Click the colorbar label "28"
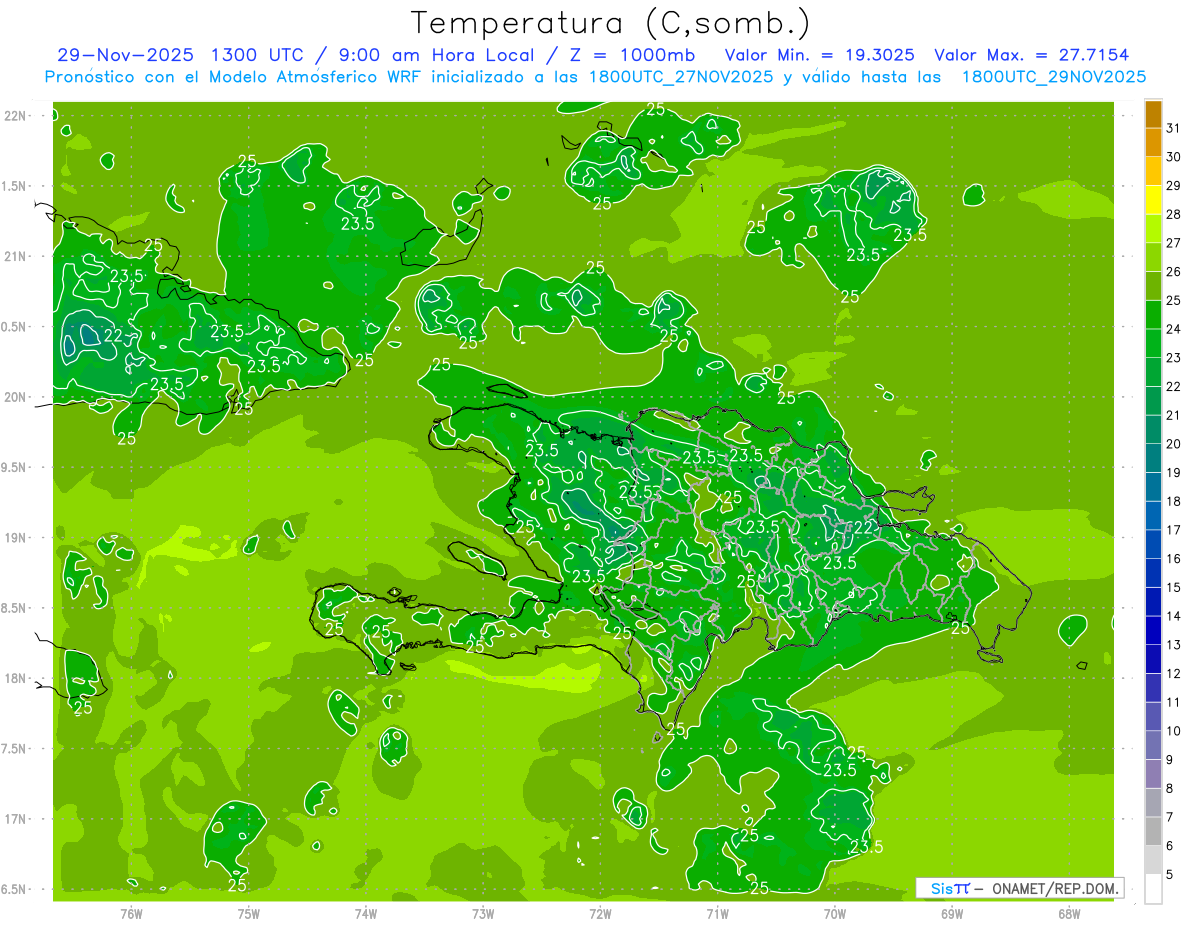The width and height of the screenshot is (1200, 927). [1174, 214]
